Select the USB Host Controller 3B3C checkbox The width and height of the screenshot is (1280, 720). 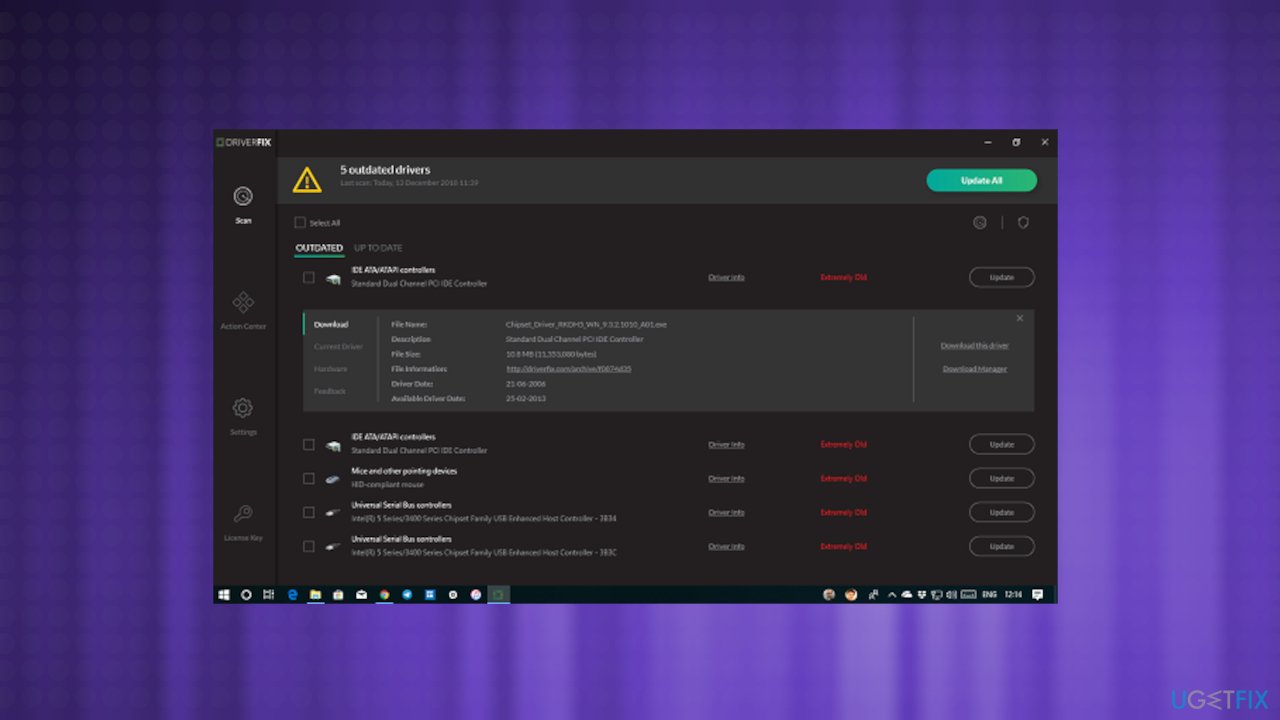pos(309,547)
